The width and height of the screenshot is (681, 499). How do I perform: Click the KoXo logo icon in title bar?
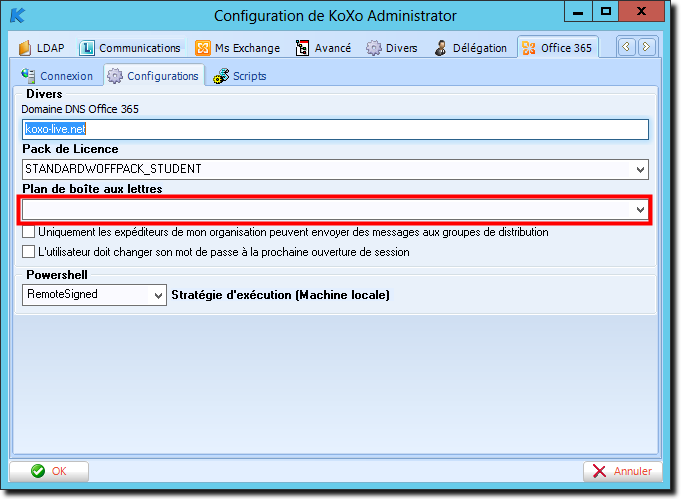pyautogui.click(x=17, y=15)
